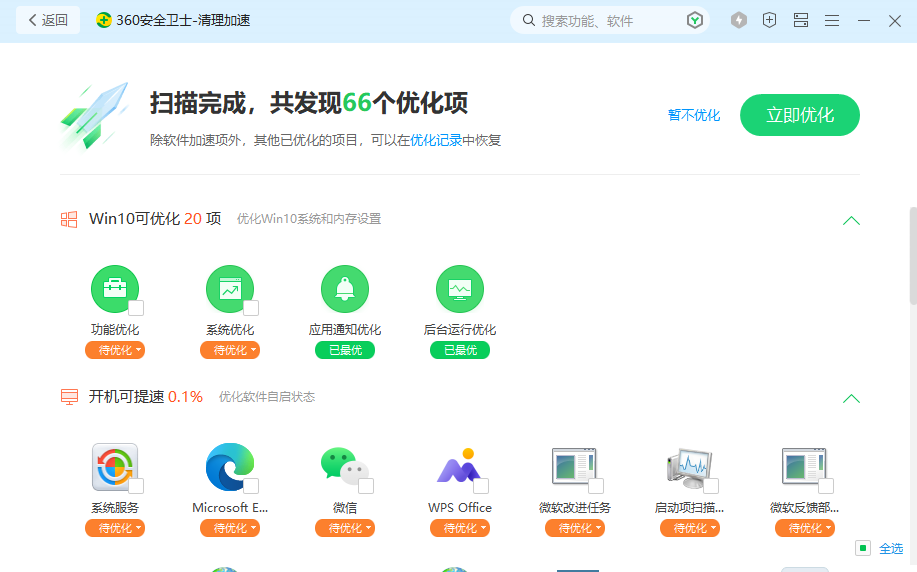Tick the 系统服务 checkbox
This screenshot has width=917, height=572.
136,486
